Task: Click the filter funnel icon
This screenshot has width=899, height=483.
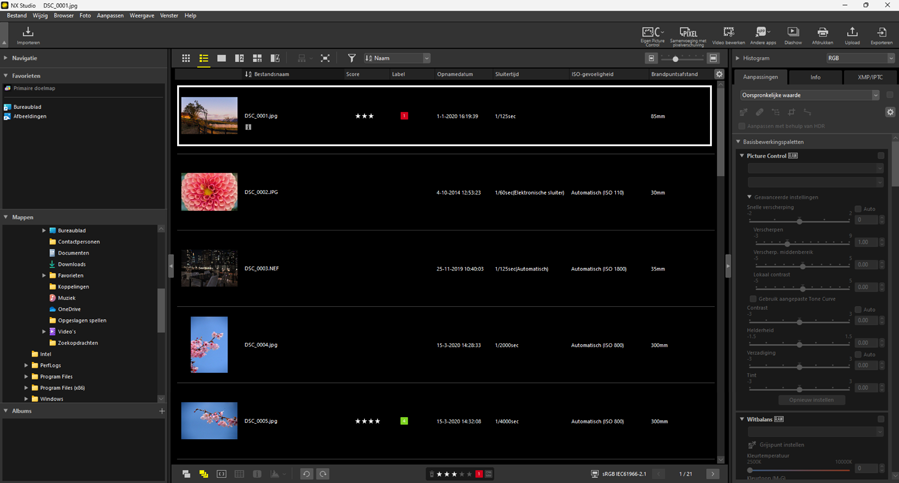Action: 351,59
